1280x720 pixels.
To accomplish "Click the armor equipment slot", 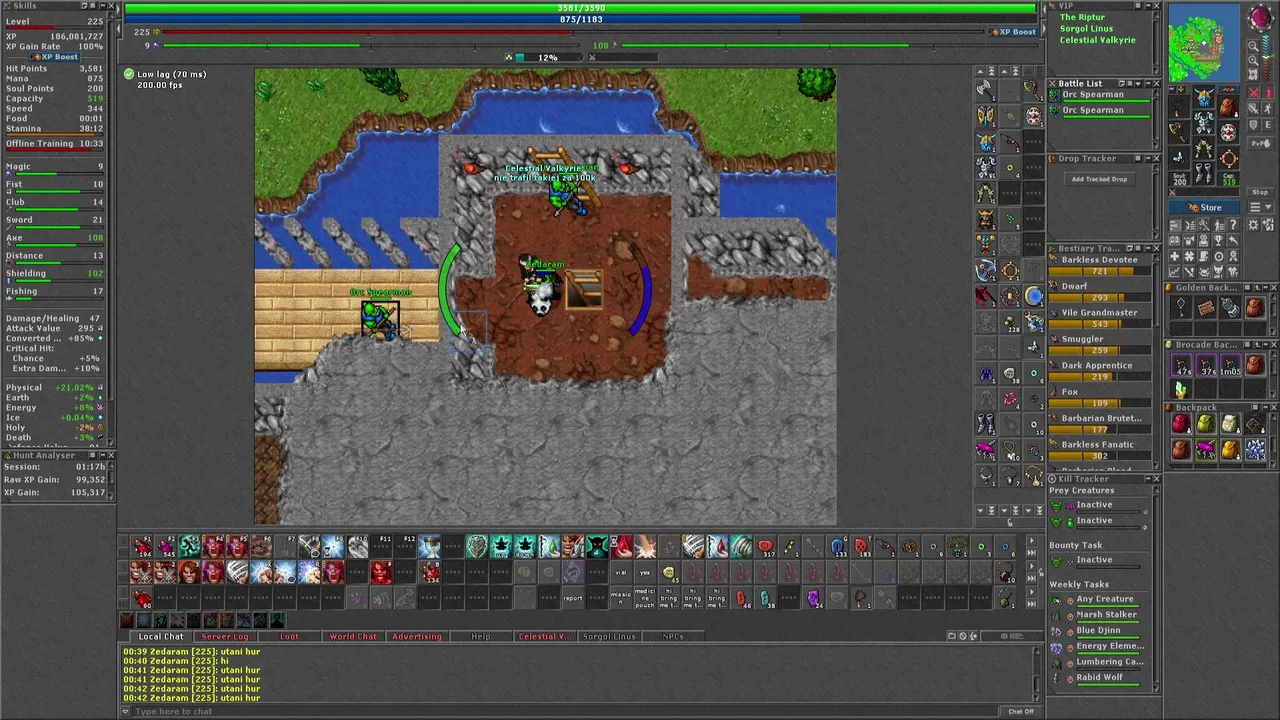I will [1204, 121].
